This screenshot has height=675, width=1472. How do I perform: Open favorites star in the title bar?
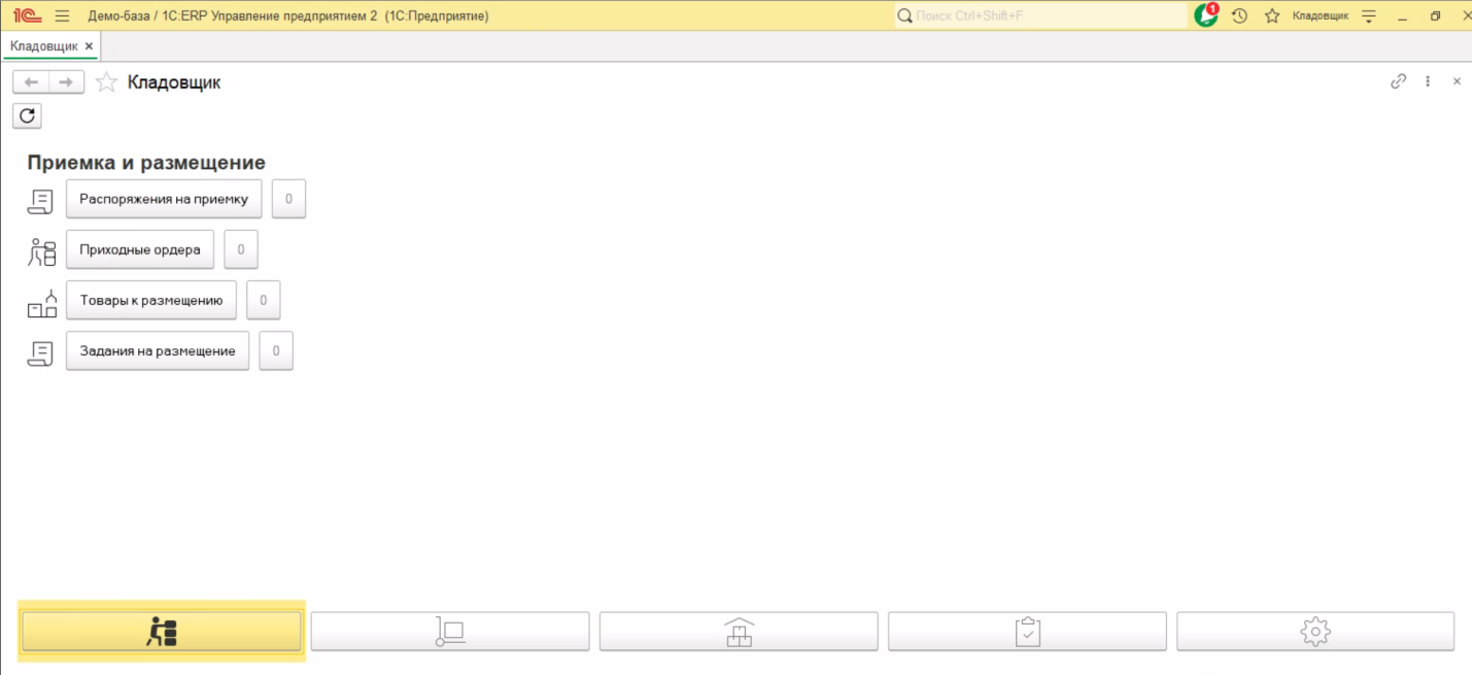click(1272, 16)
